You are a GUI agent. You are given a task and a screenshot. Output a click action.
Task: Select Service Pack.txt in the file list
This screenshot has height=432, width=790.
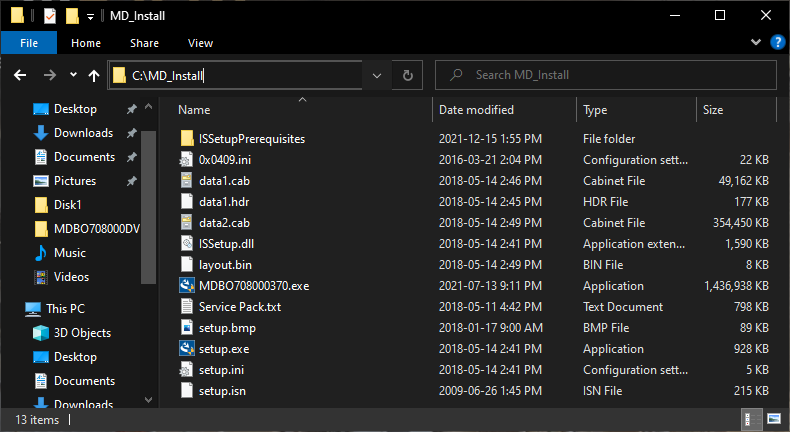[x=239, y=307]
